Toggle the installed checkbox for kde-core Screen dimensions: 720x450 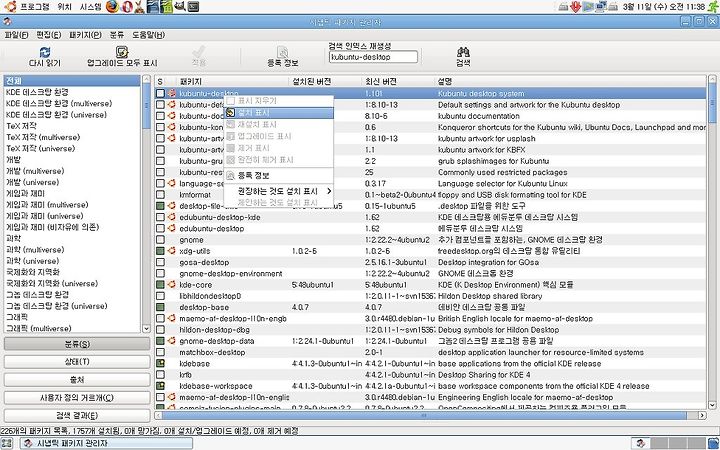160,285
